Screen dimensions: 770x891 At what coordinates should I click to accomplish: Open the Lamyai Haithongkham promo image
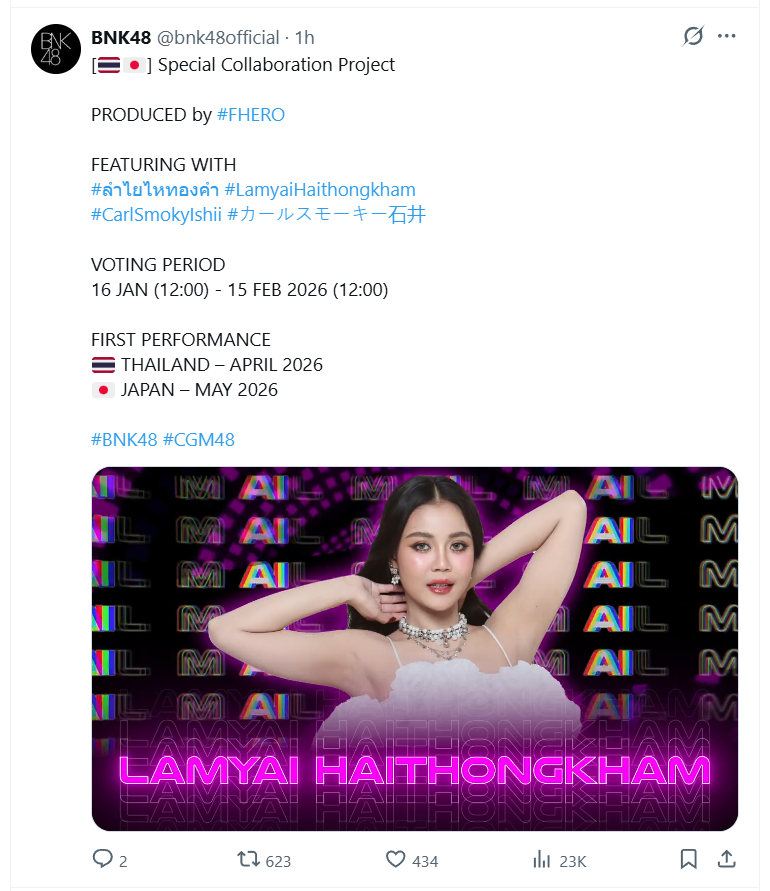click(x=415, y=649)
